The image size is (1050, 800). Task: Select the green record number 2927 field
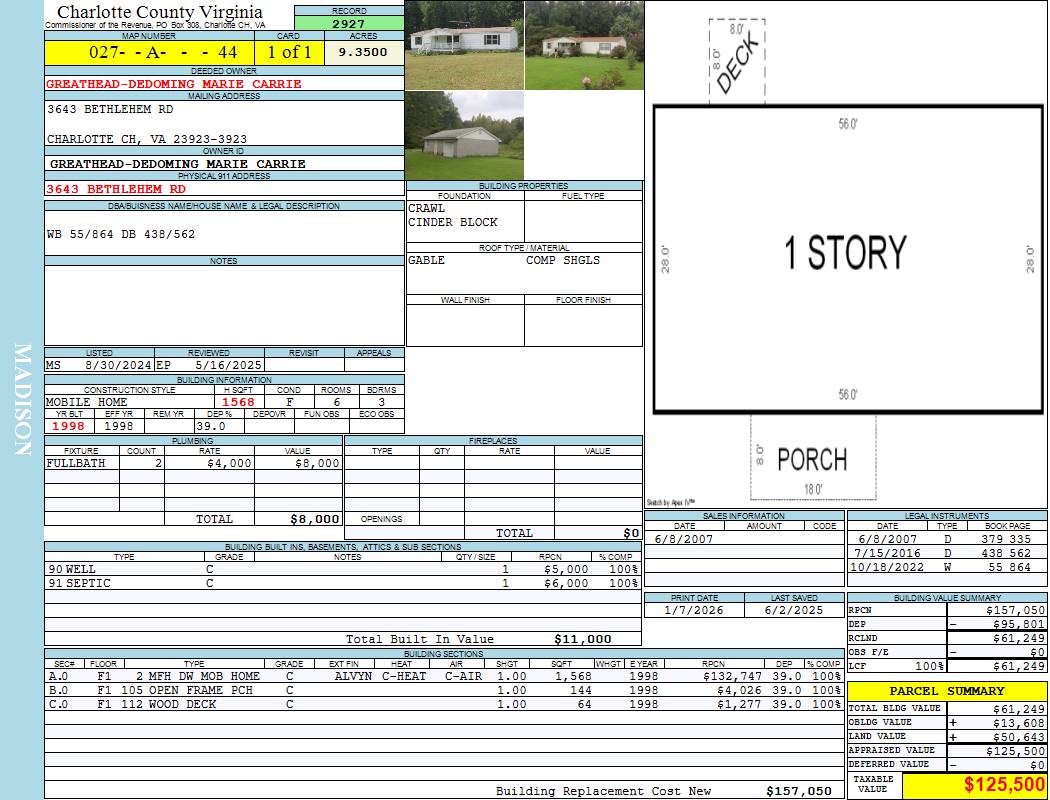tap(349, 24)
